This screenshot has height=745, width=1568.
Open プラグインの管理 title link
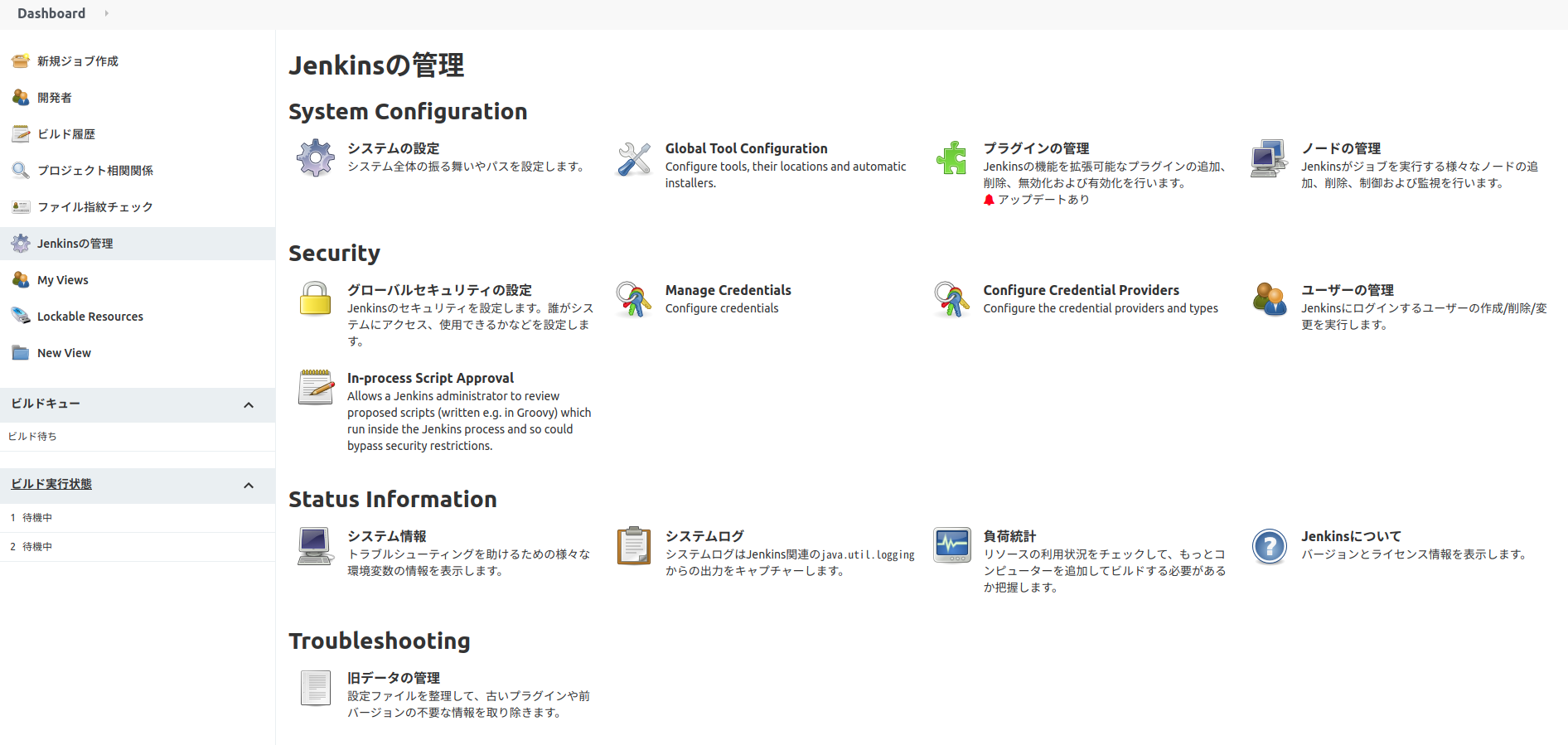(x=1037, y=148)
